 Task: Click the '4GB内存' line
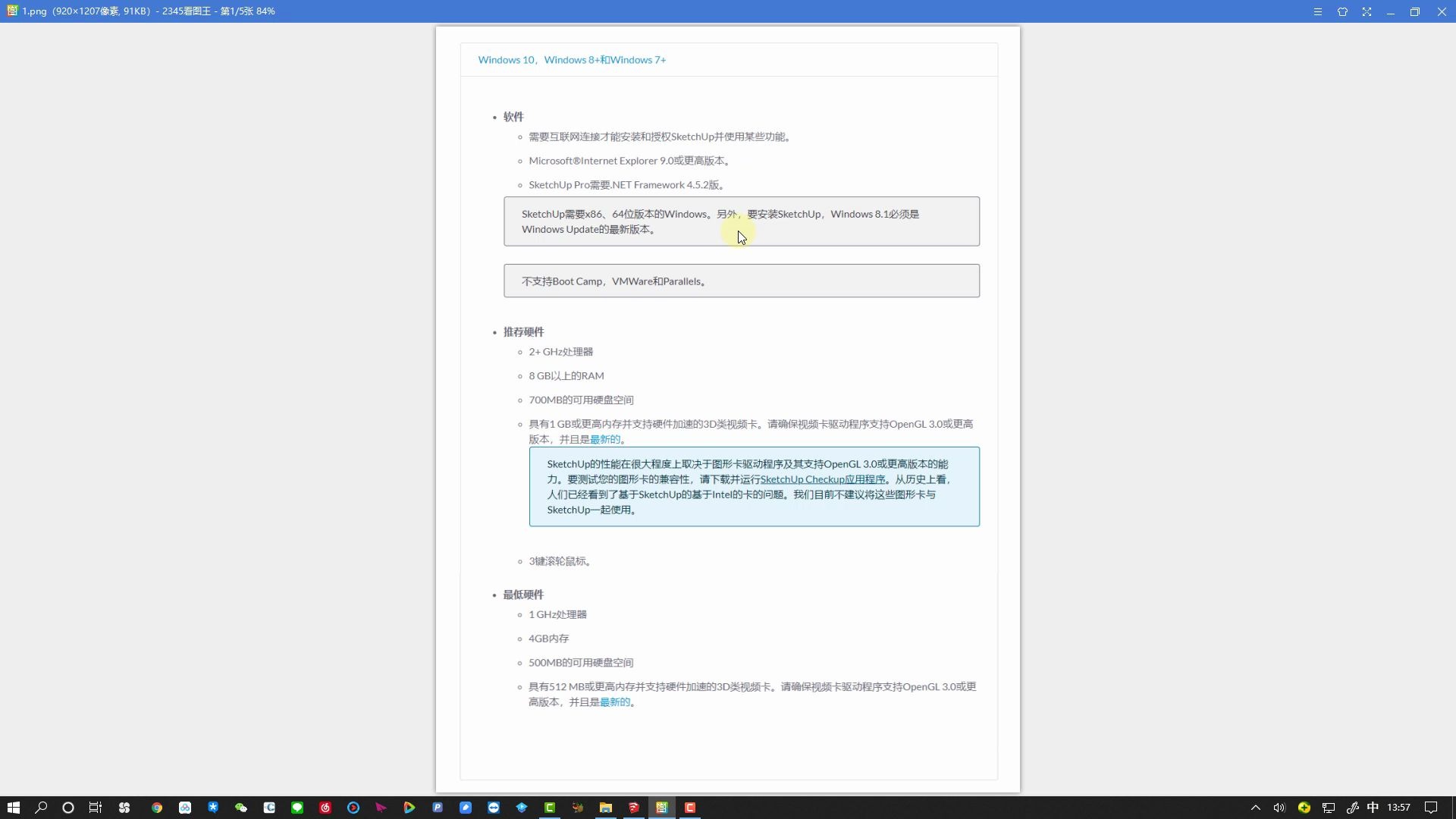[549, 639]
